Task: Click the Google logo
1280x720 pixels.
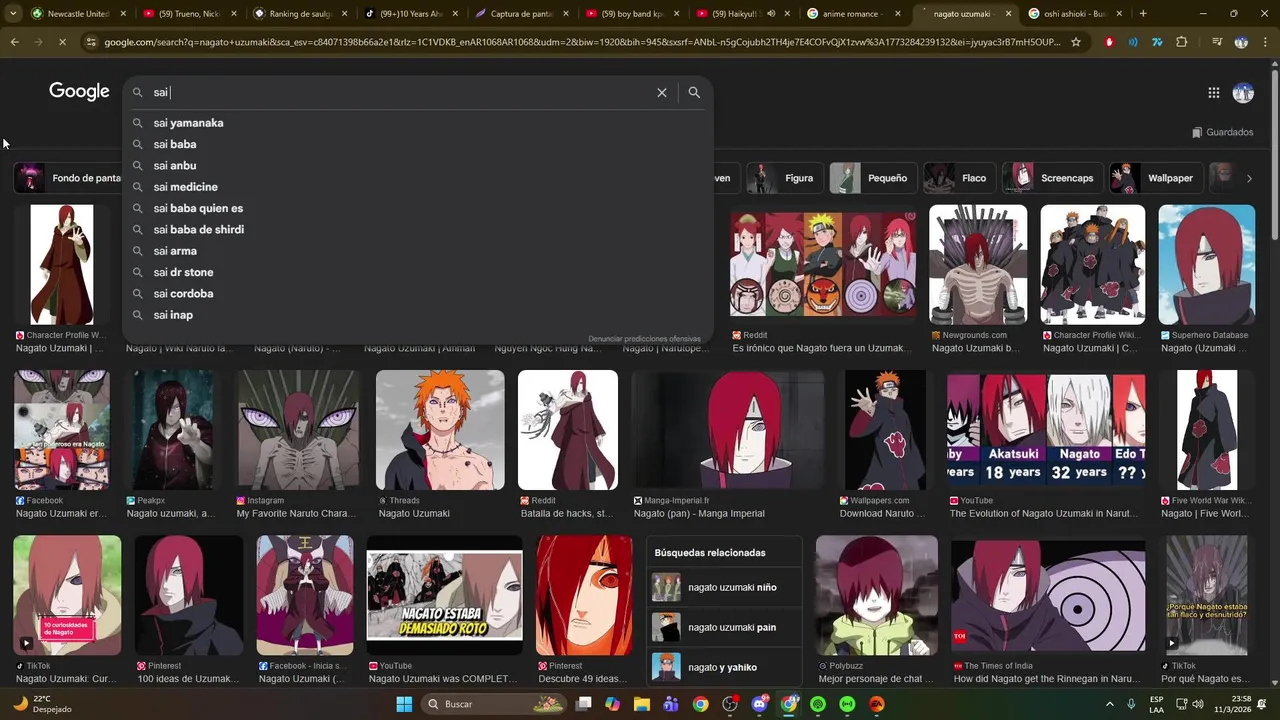Action: pos(79,92)
